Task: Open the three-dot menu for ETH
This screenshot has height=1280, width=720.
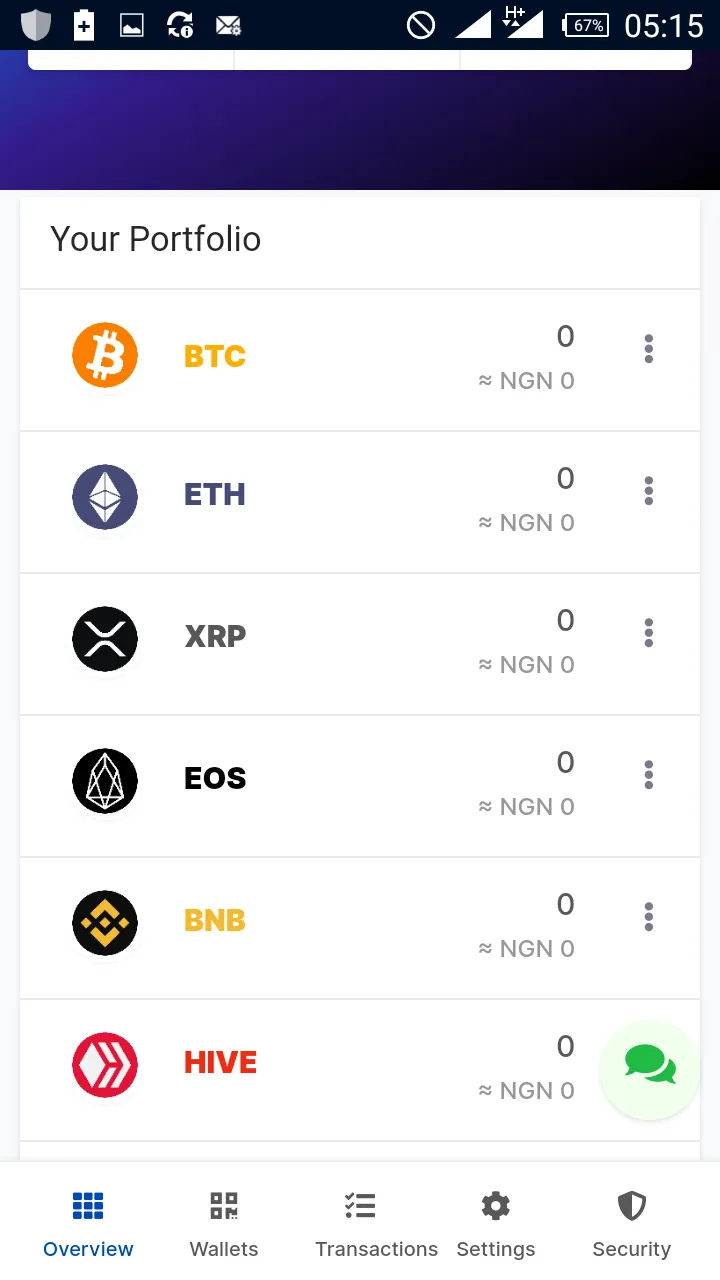Action: (649, 491)
